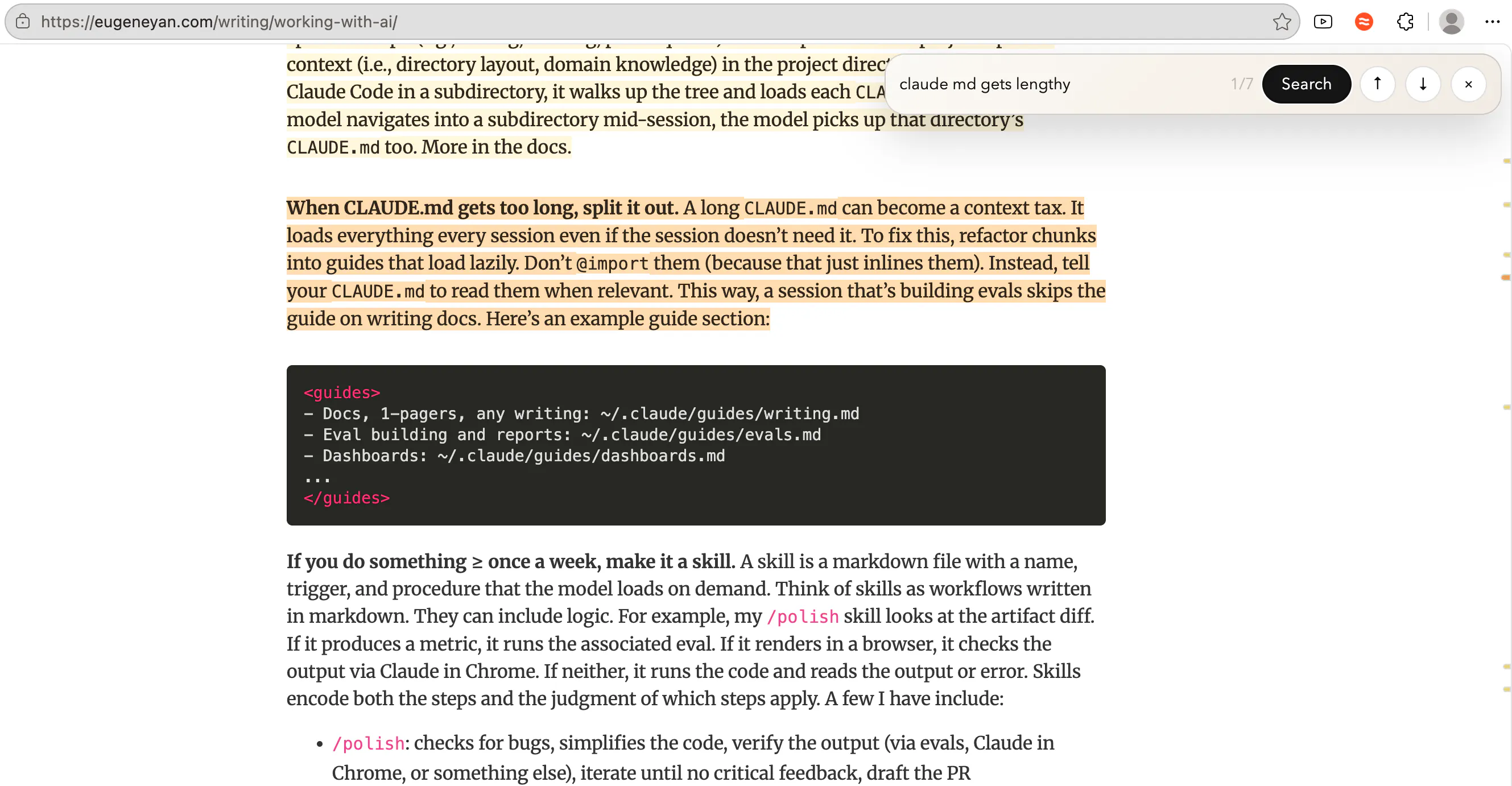The image size is (1512, 786).
Task: Click the site lock icon in address bar
Action: click(23, 22)
